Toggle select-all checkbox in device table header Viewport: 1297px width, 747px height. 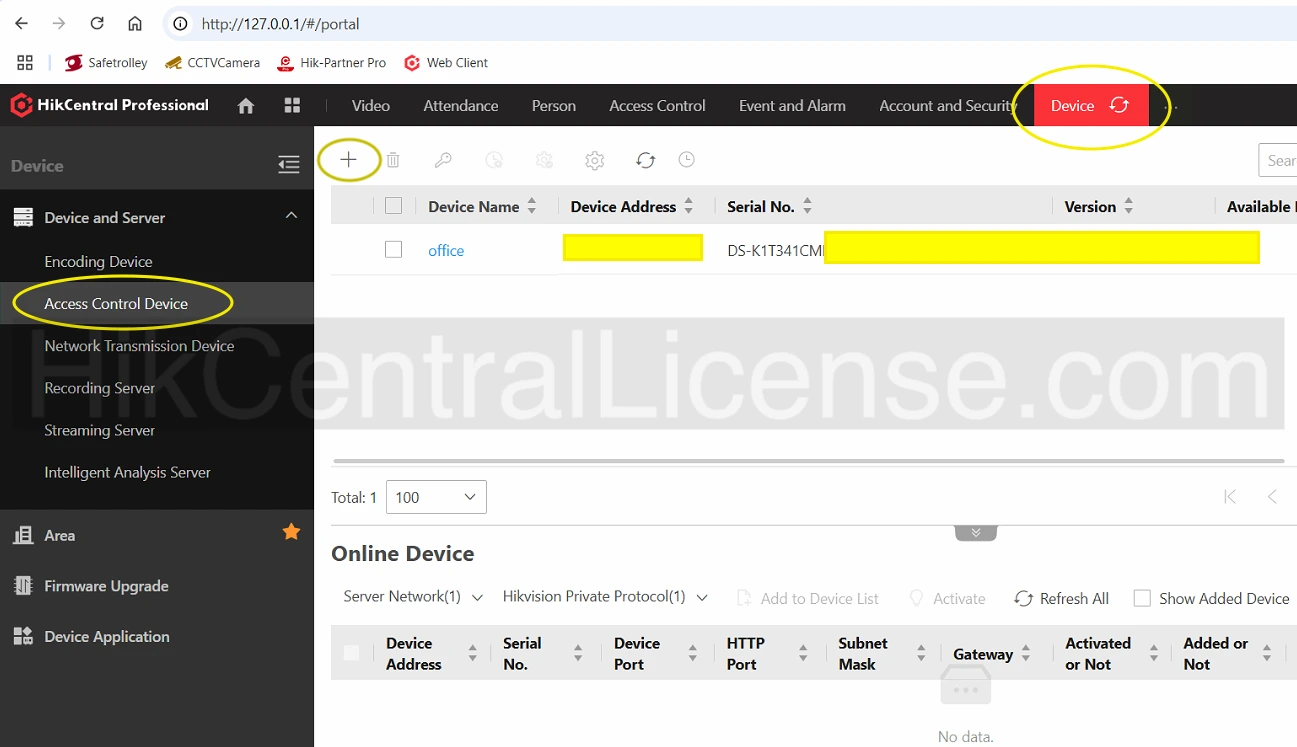(393, 205)
